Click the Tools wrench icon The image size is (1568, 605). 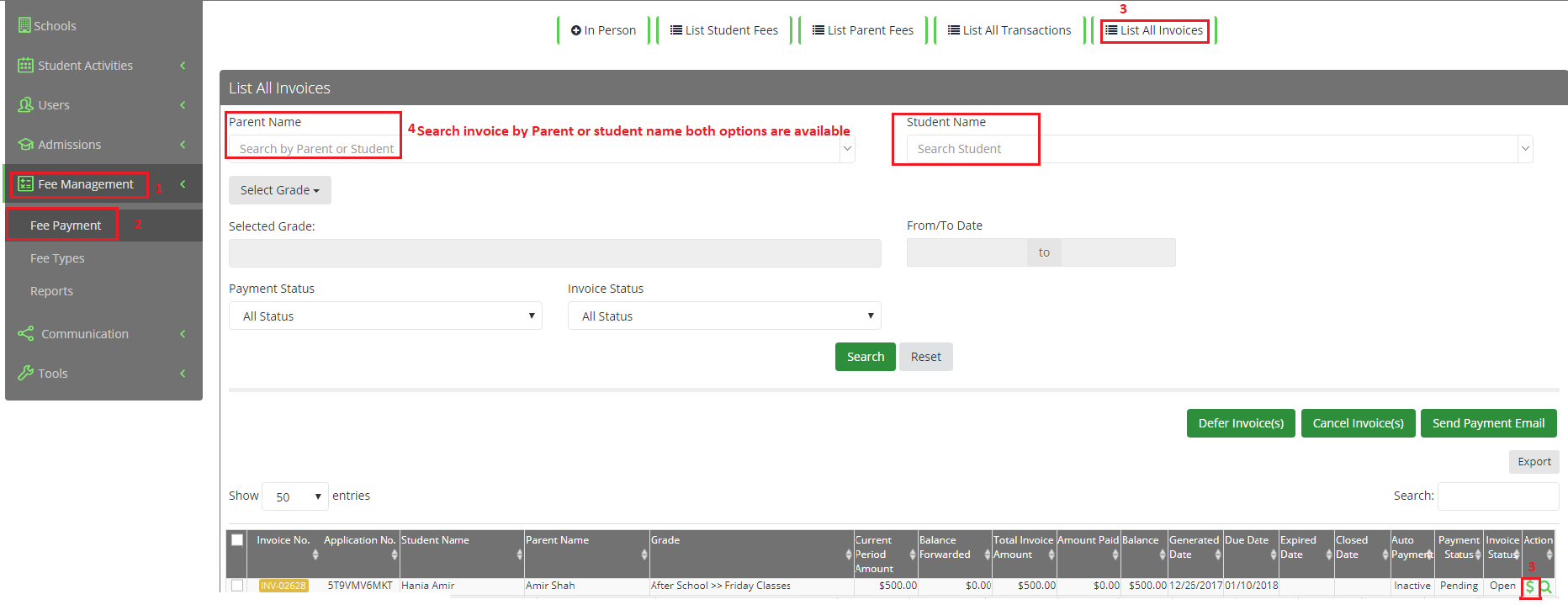tap(25, 373)
